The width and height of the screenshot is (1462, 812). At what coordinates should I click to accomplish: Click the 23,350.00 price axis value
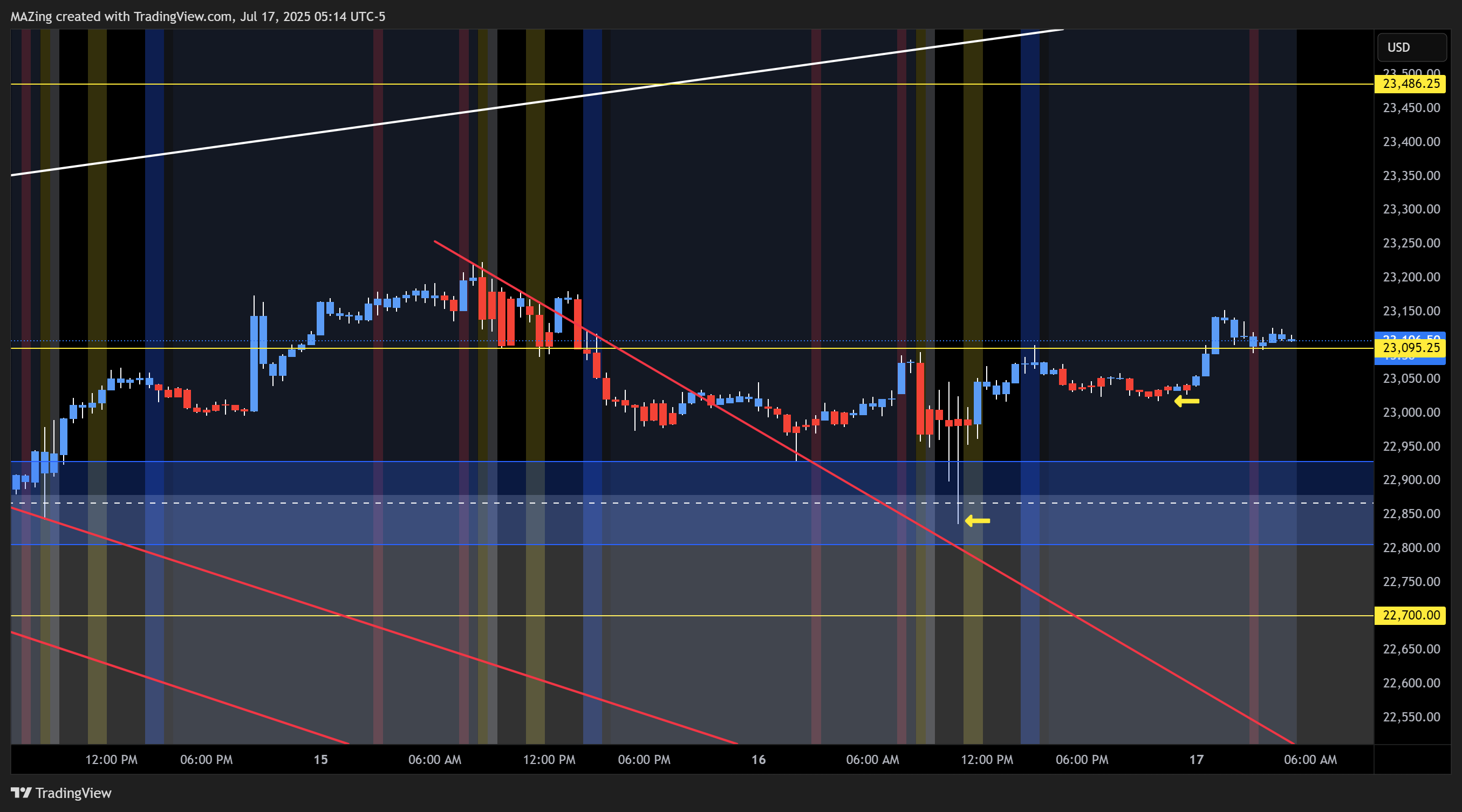1411,176
